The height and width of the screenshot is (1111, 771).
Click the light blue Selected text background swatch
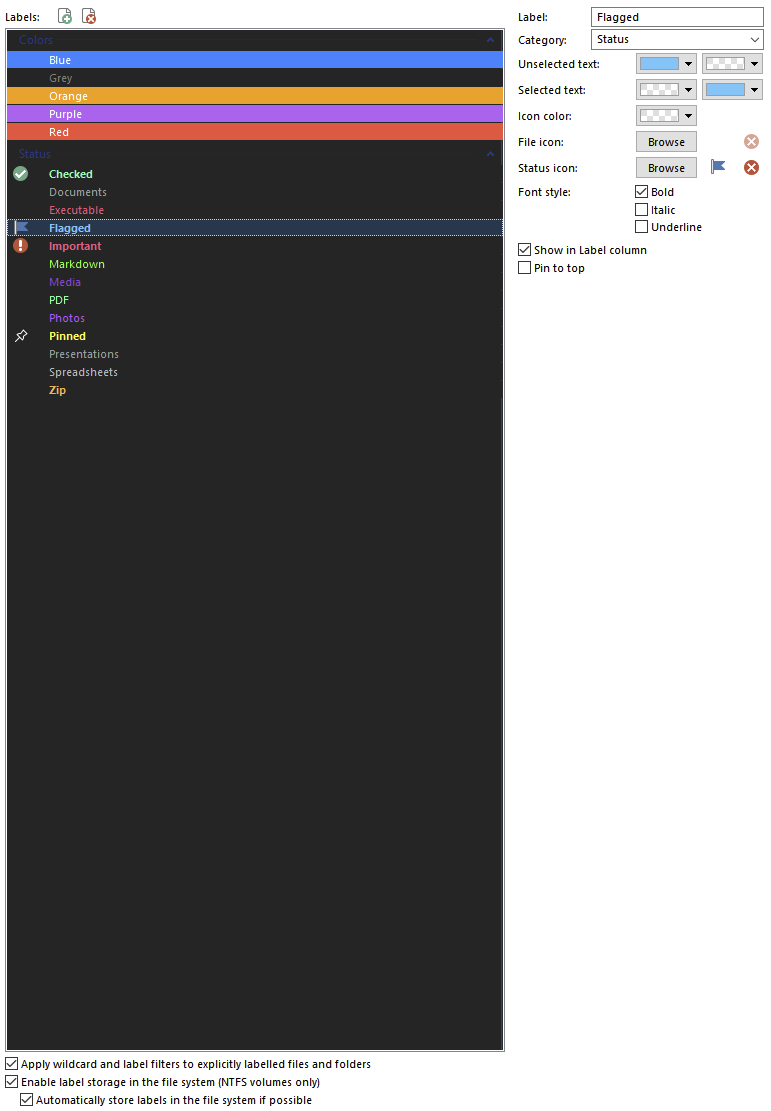tap(725, 90)
